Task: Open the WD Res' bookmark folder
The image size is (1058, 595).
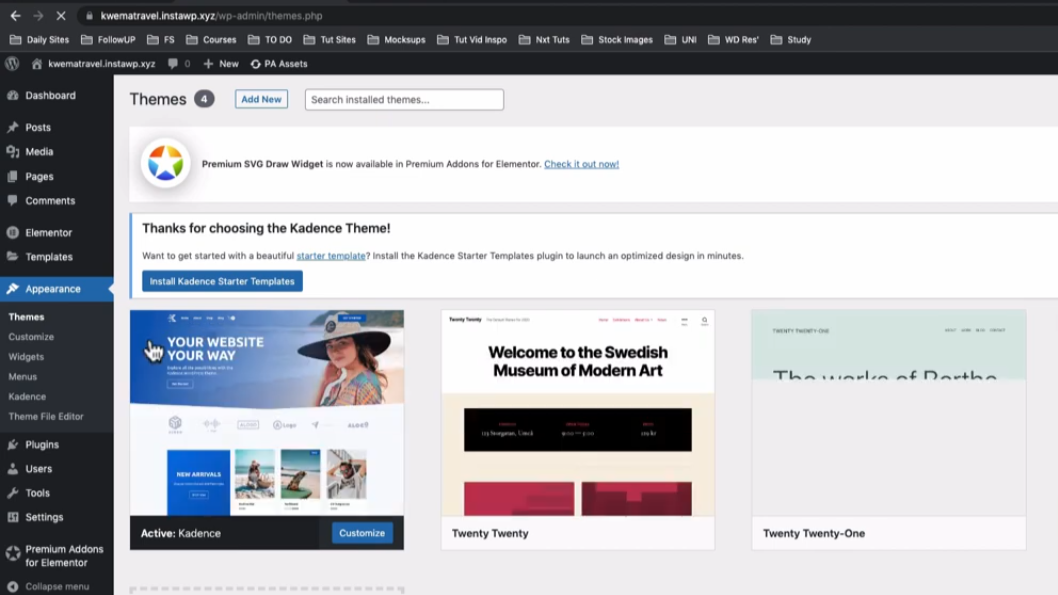Action: click(x=733, y=40)
